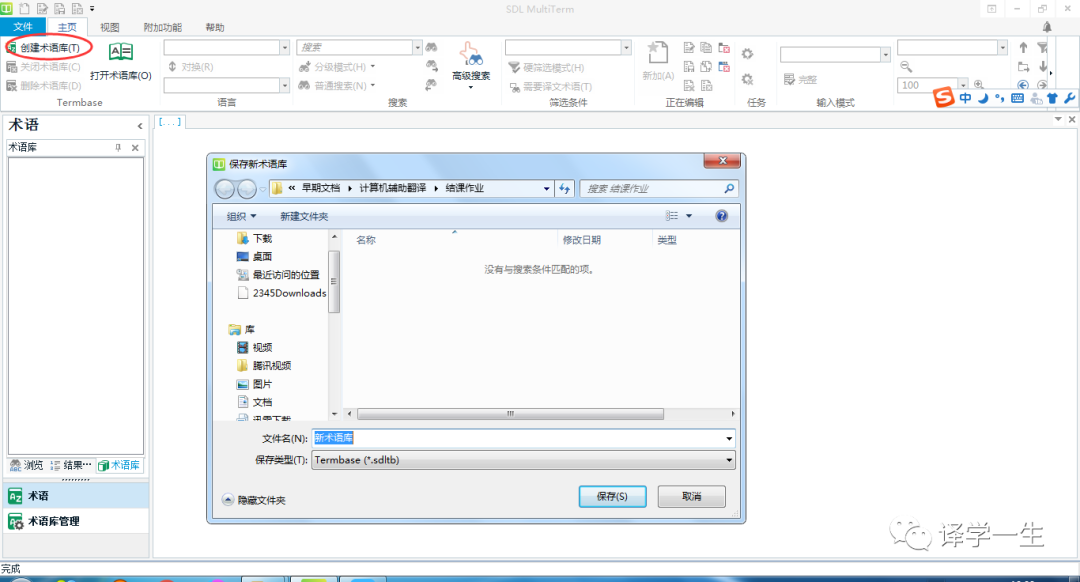
Task: Click the upper gear icon in 任务 group
Action: pyautogui.click(x=747, y=54)
